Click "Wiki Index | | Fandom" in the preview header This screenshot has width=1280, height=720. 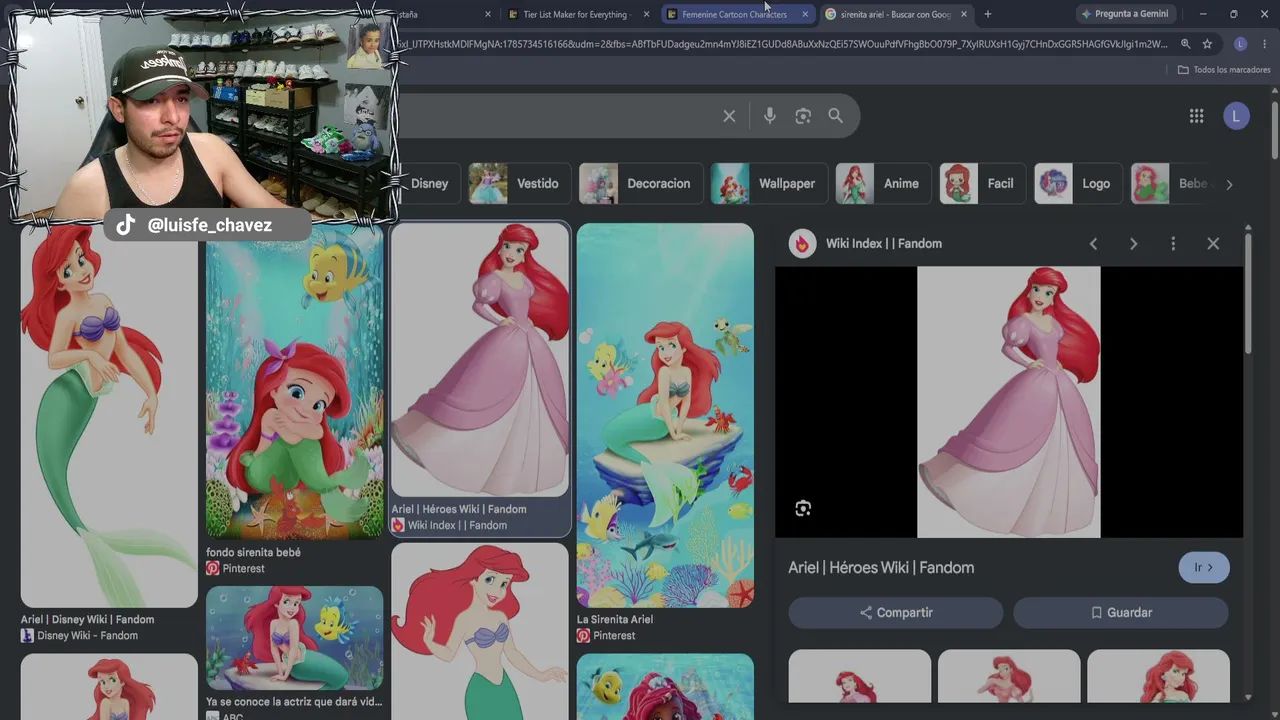click(884, 244)
